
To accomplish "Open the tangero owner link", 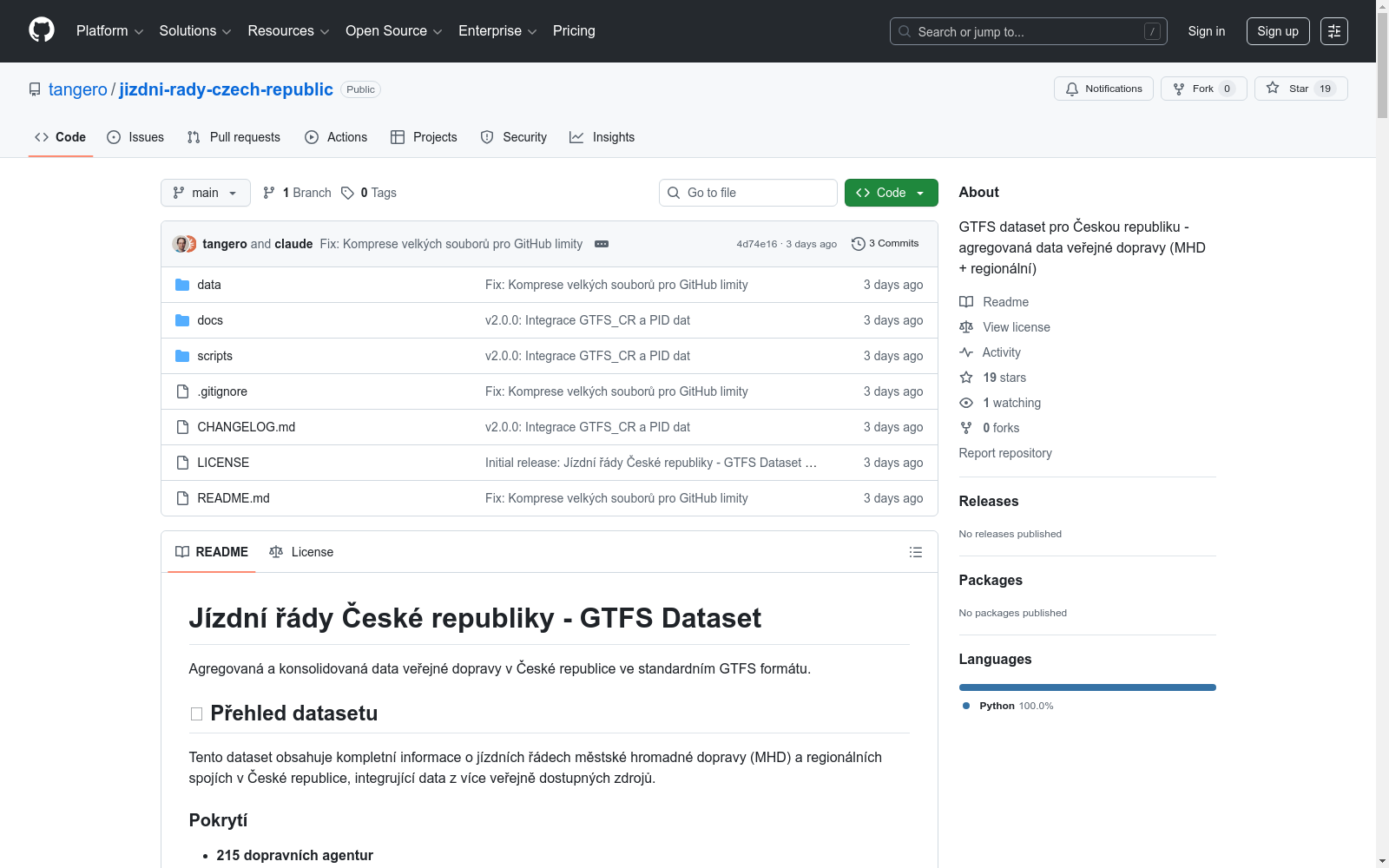I will pyautogui.click(x=78, y=89).
